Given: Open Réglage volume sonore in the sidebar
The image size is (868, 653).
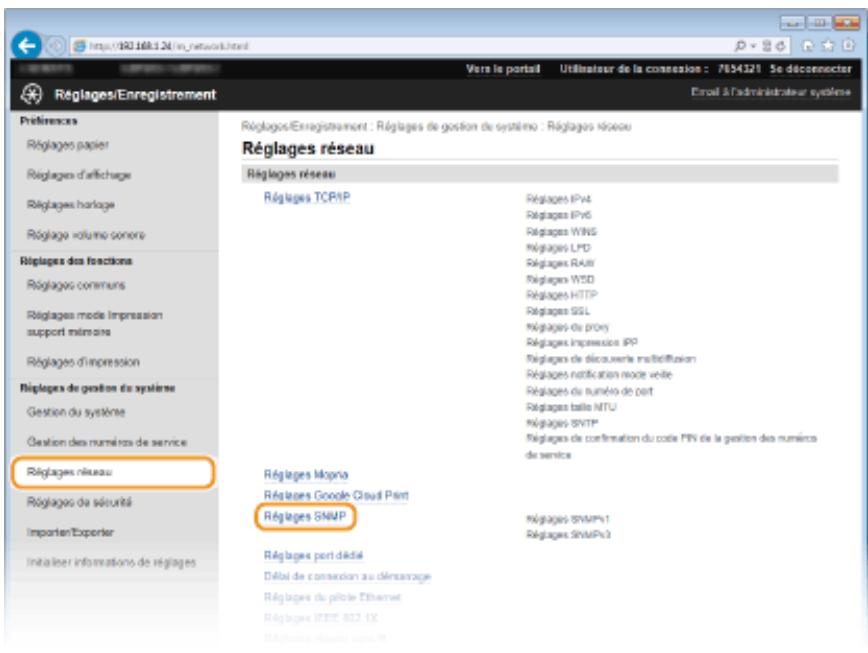Looking at the screenshot, I should pos(86,235).
